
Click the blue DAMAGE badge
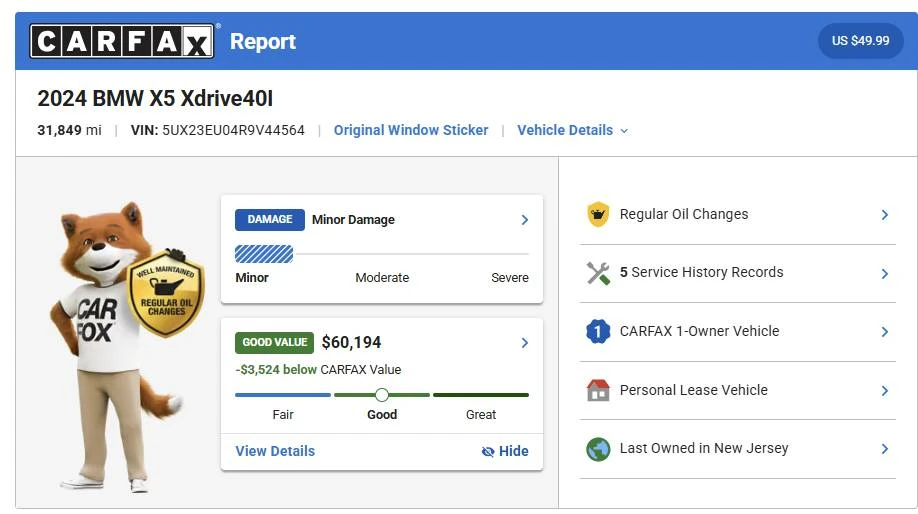(270, 220)
